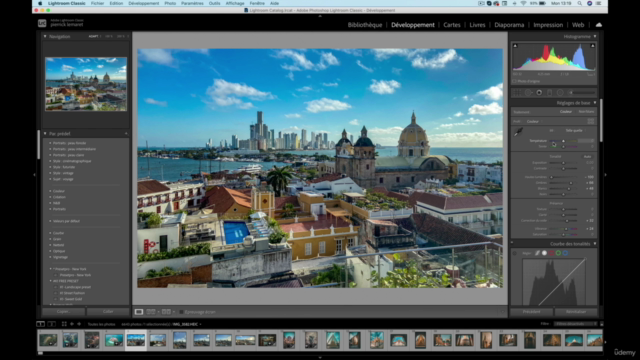Enable the Photo d'origine checkbox

pos(515,81)
